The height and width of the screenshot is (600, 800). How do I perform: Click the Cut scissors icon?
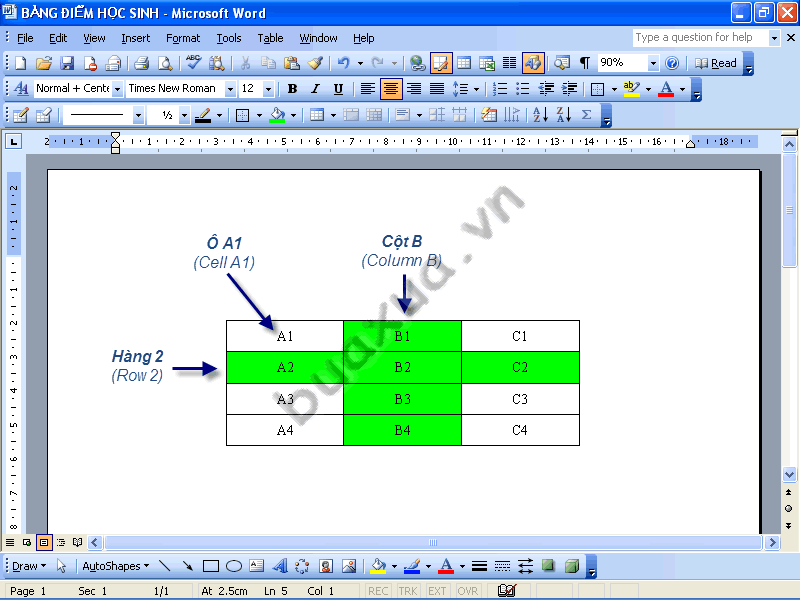coord(245,63)
